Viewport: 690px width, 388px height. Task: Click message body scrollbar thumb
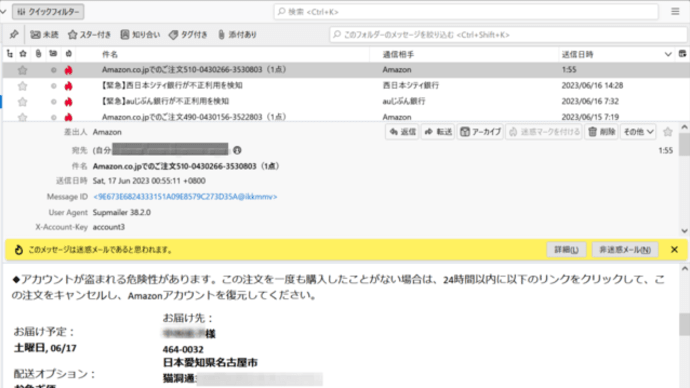click(684, 324)
